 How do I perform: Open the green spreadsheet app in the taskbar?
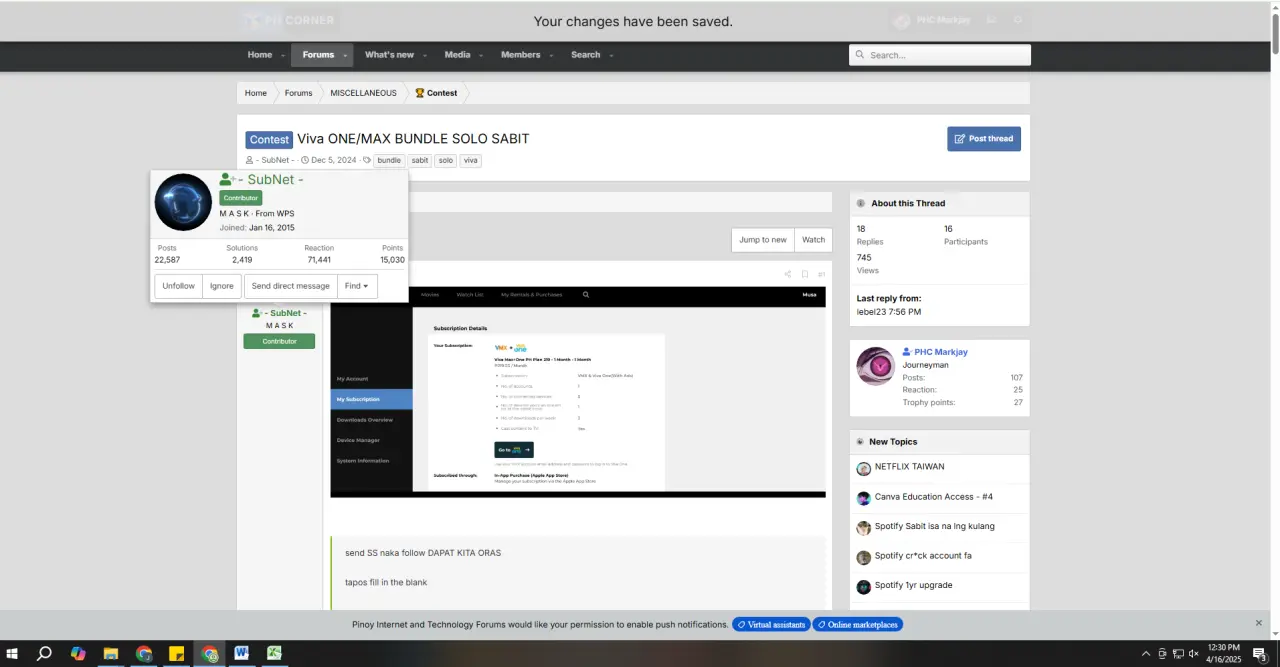pos(273,654)
